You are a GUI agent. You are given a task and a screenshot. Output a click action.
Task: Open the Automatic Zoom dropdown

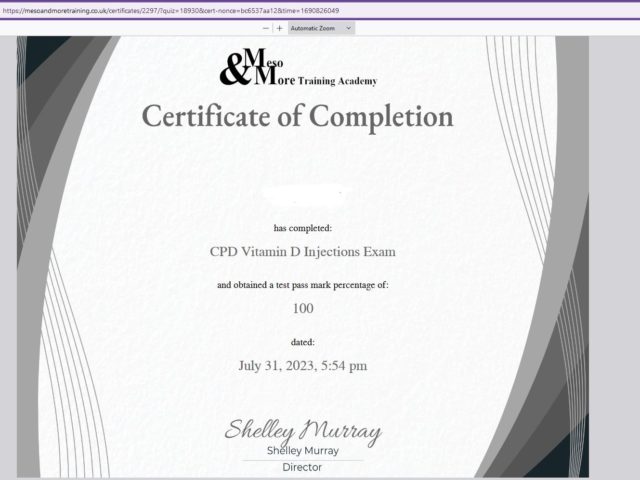point(320,28)
